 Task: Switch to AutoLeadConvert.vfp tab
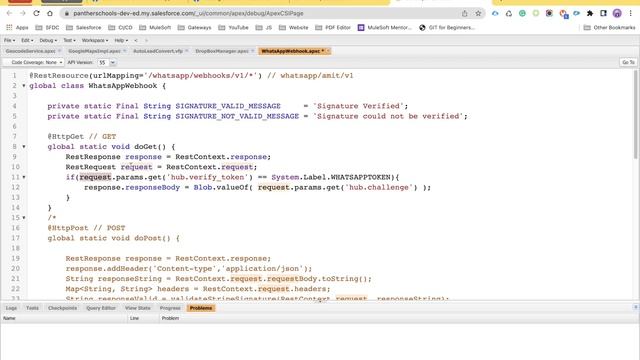[158, 51]
